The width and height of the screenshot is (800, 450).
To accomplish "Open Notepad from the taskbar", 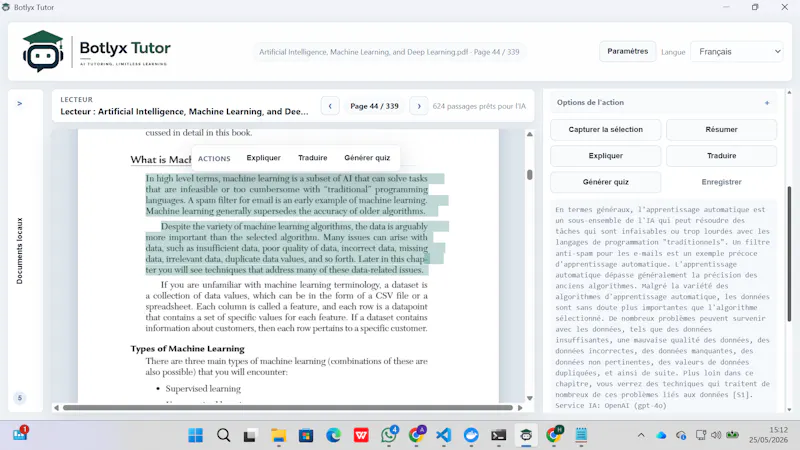I will [x=581, y=435].
